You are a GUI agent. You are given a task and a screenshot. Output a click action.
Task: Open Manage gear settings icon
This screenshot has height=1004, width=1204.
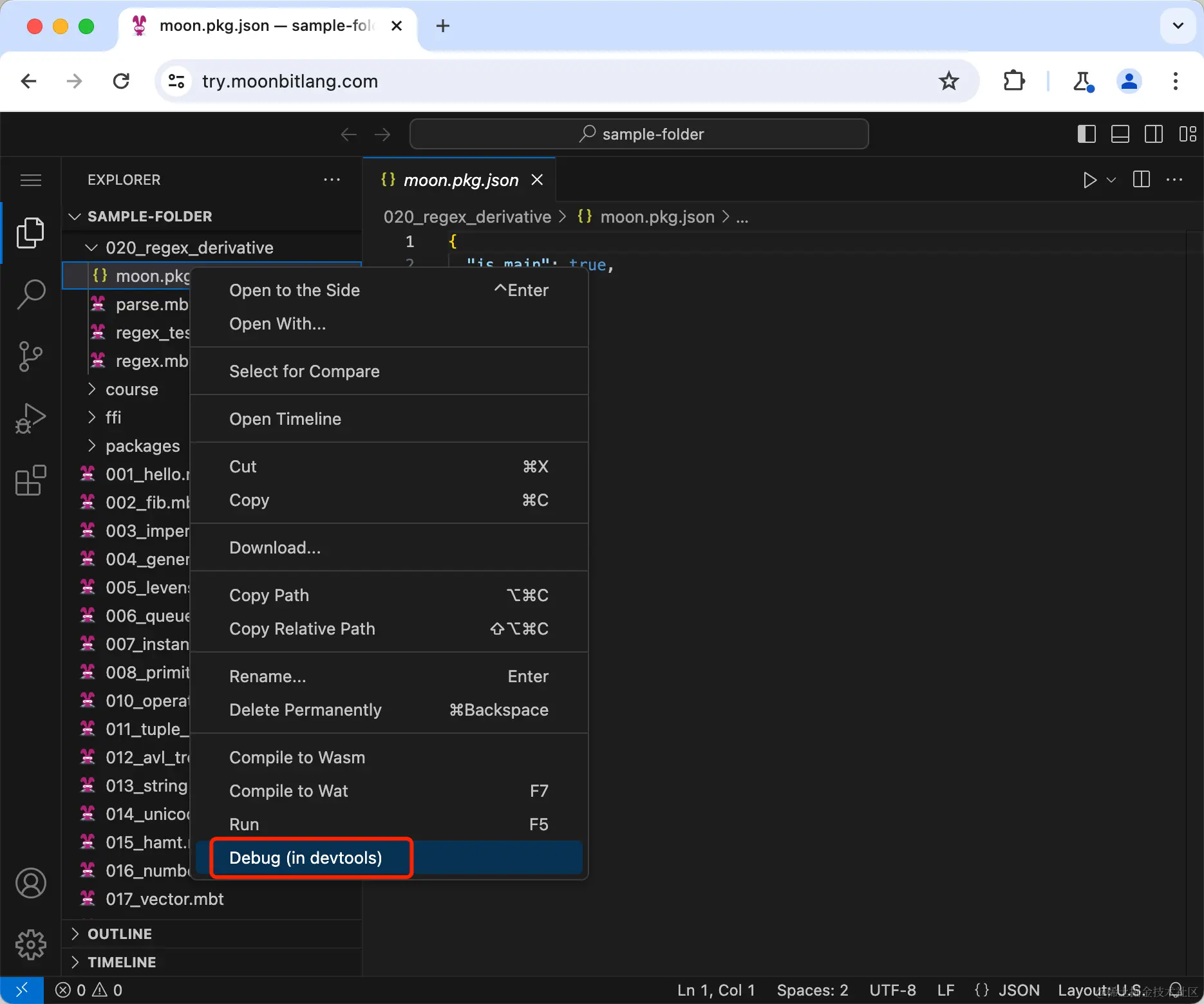point(30,944)
